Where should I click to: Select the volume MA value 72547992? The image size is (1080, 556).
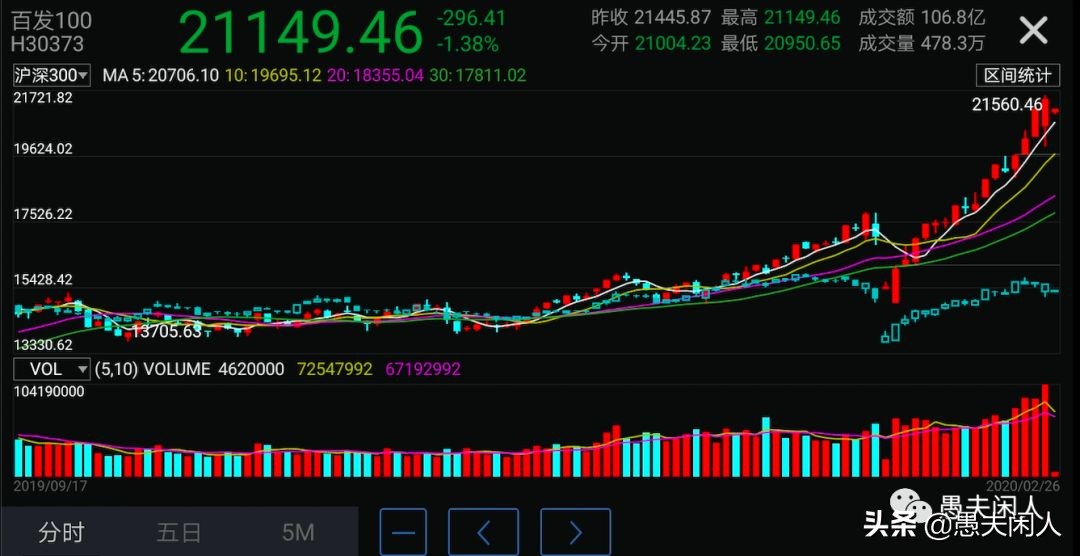point(335,369)
